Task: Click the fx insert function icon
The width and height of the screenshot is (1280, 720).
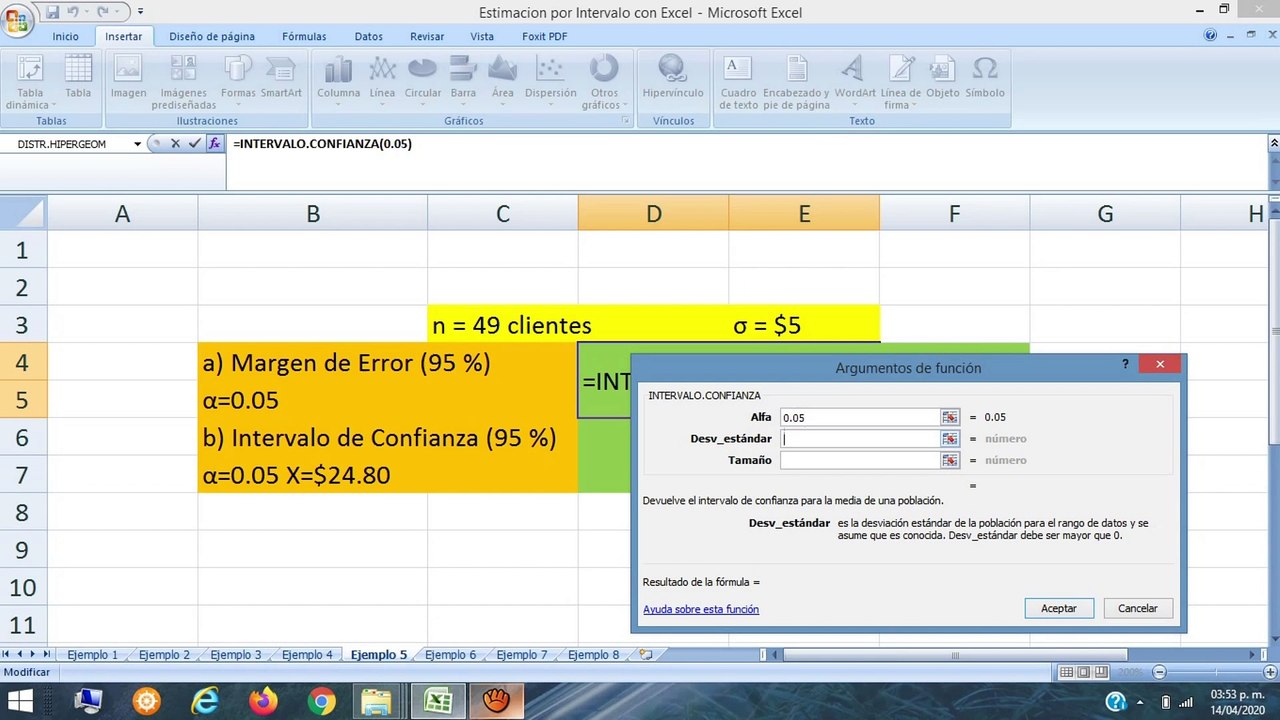Action: click(x=214, y=144)
